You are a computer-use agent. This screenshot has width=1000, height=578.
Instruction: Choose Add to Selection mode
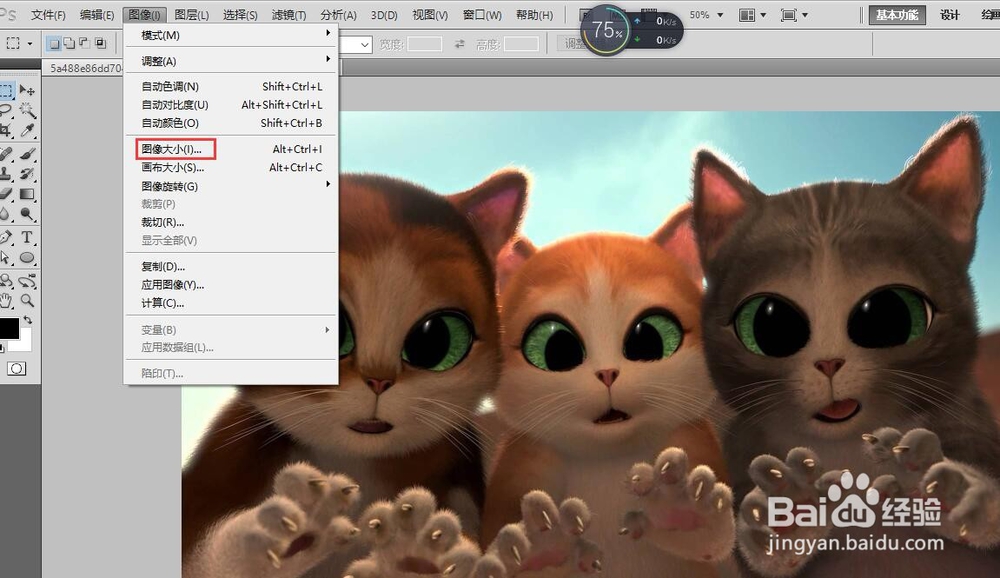tap(69, 43)
